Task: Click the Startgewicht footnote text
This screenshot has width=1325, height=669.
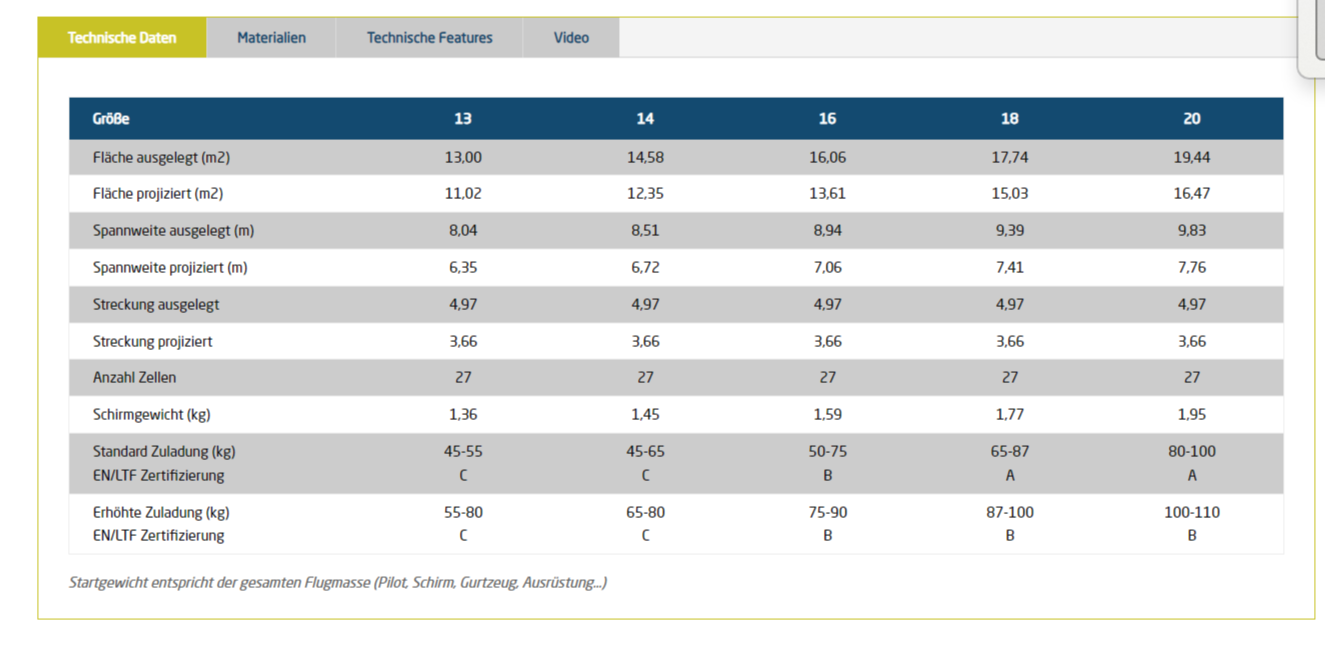Action: (337, 582)
